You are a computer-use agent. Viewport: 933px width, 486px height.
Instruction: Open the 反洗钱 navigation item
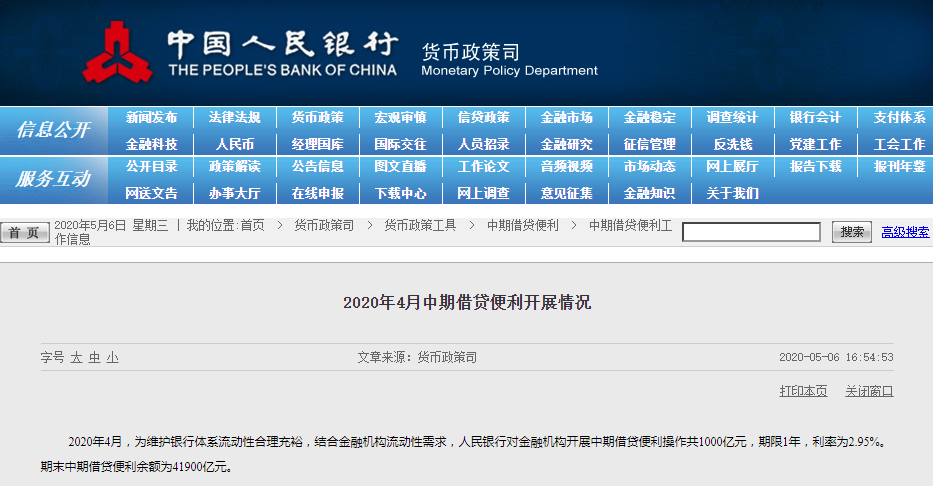732,144
